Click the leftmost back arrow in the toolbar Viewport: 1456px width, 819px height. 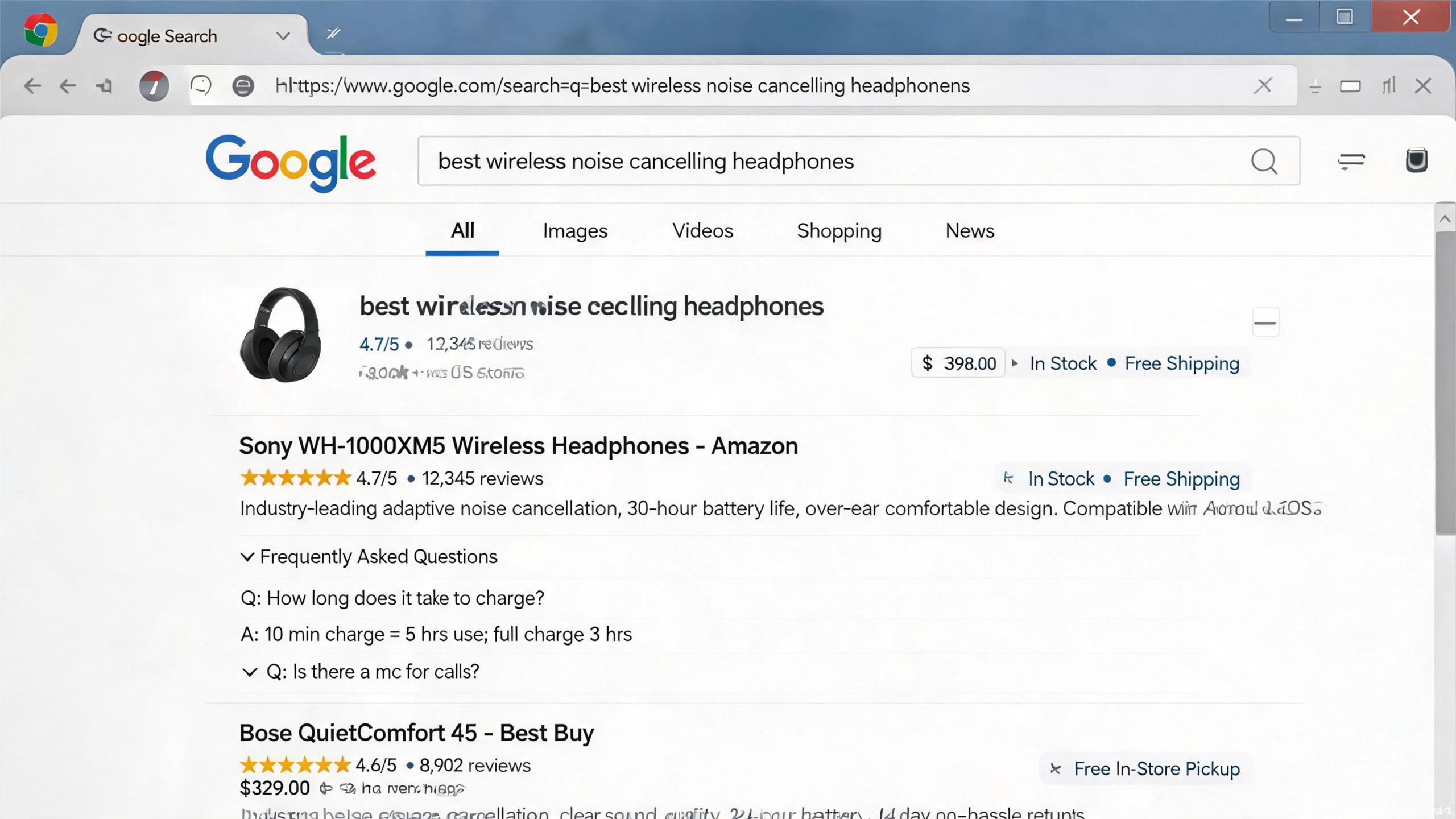pyautogui.click(x=32, y=86)
